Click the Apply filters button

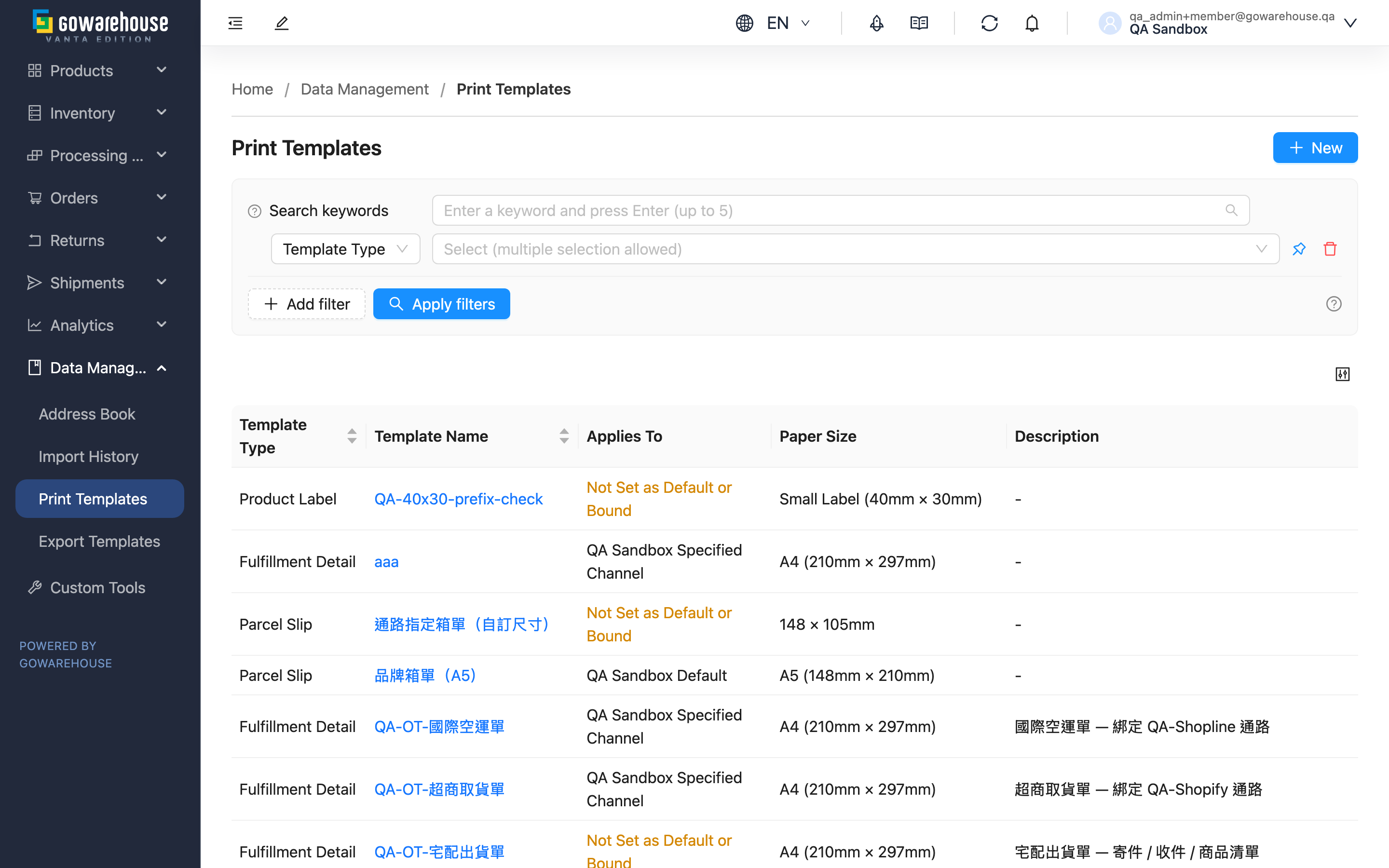[441, 304]
